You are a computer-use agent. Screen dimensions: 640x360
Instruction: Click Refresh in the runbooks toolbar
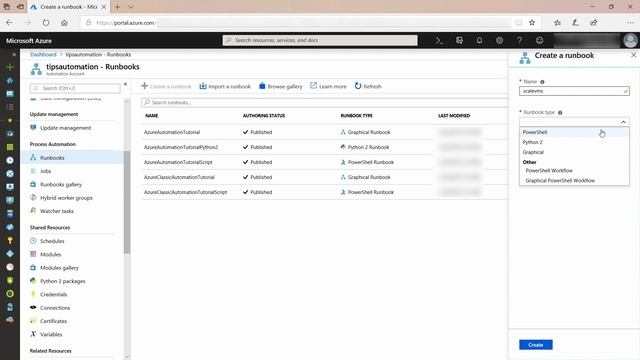click(x=368, y=86)
